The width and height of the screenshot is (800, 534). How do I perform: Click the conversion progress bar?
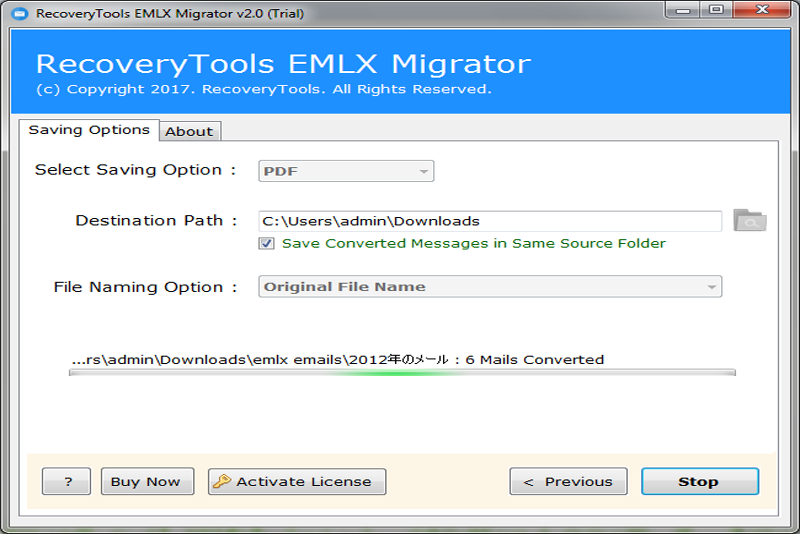tap(402, 373)
